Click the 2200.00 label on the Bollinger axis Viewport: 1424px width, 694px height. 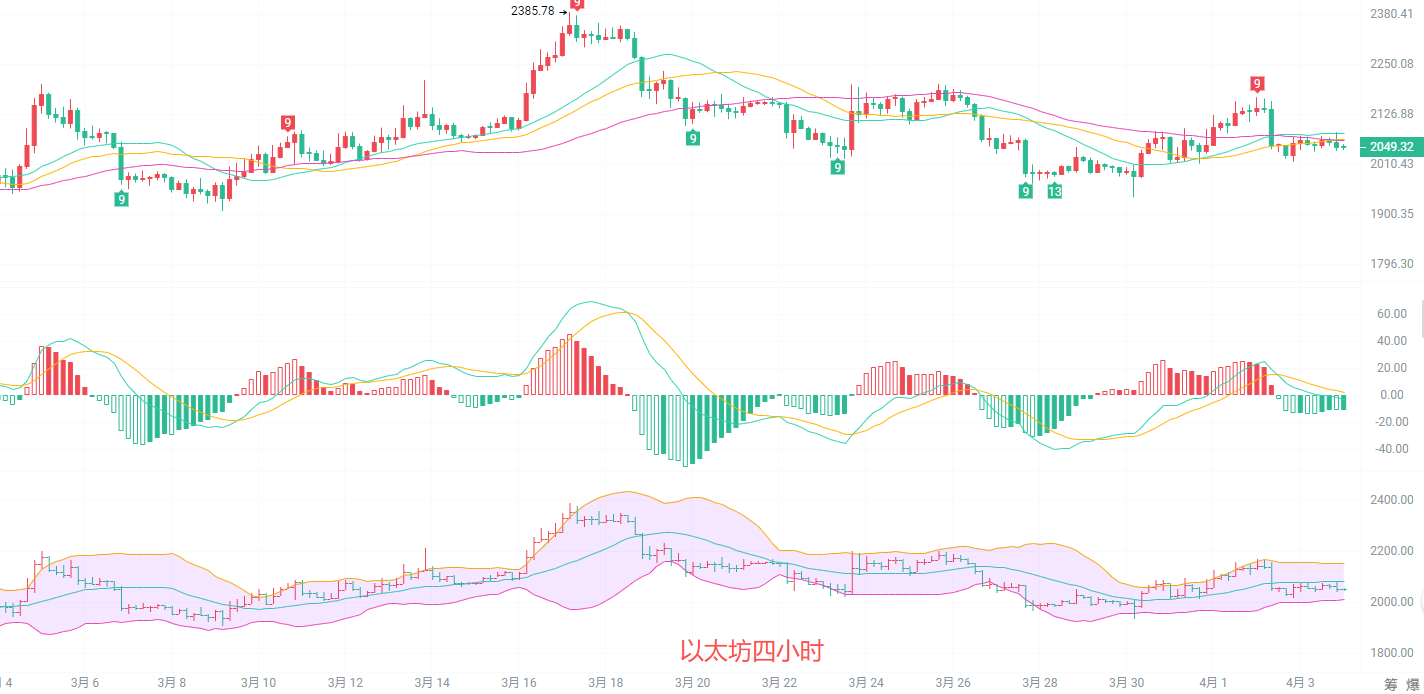[1391, 551]
